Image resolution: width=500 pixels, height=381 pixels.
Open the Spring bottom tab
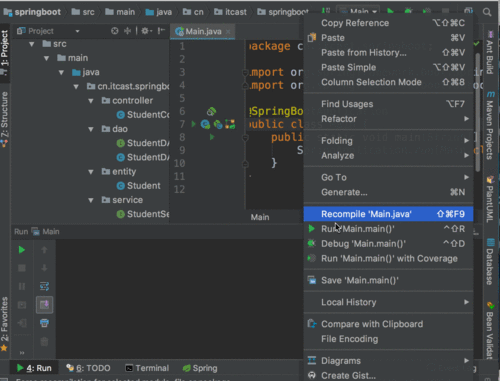coord(200,368)
